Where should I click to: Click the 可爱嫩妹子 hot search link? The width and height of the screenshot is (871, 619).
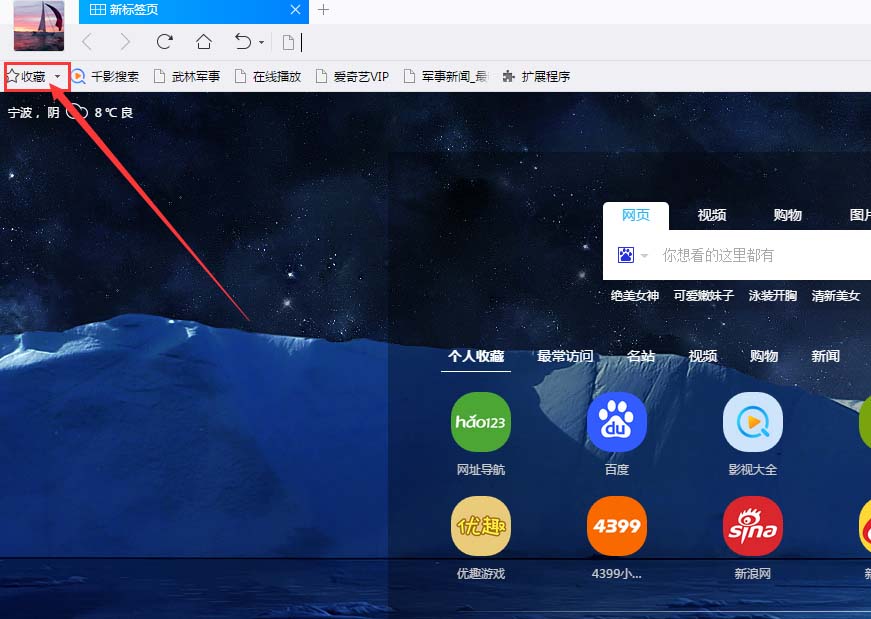(704, 296)
